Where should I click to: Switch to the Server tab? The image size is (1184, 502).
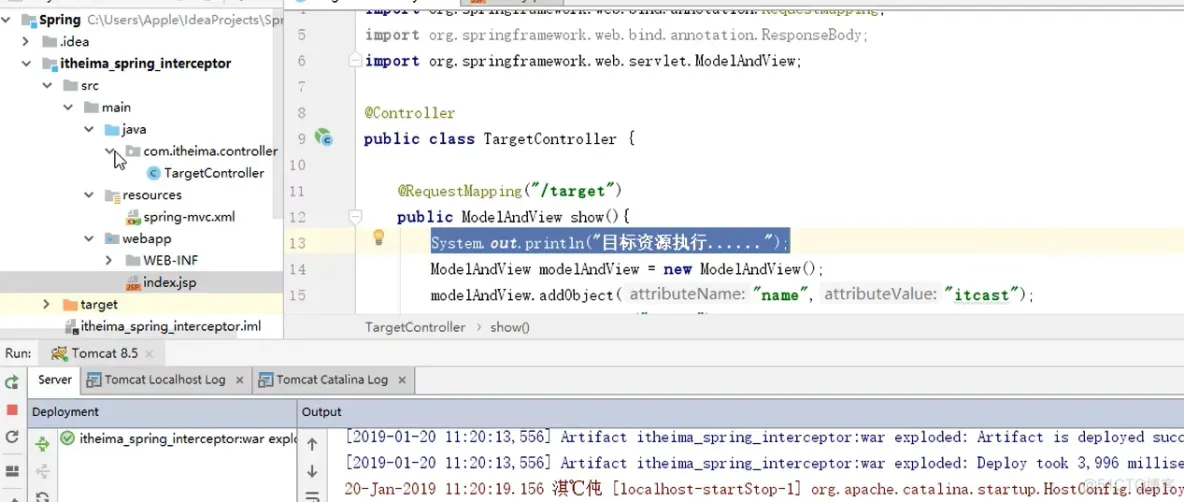pos(54,380)
